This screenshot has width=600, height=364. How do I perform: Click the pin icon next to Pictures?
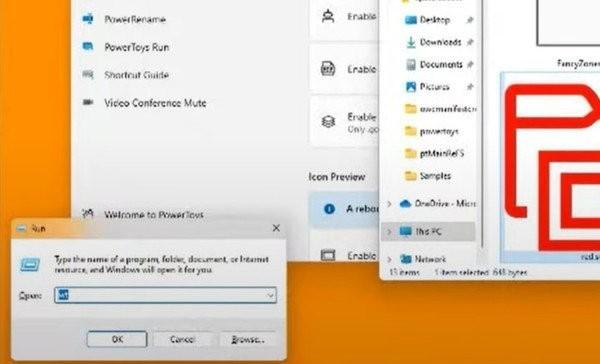click(470, 87)
